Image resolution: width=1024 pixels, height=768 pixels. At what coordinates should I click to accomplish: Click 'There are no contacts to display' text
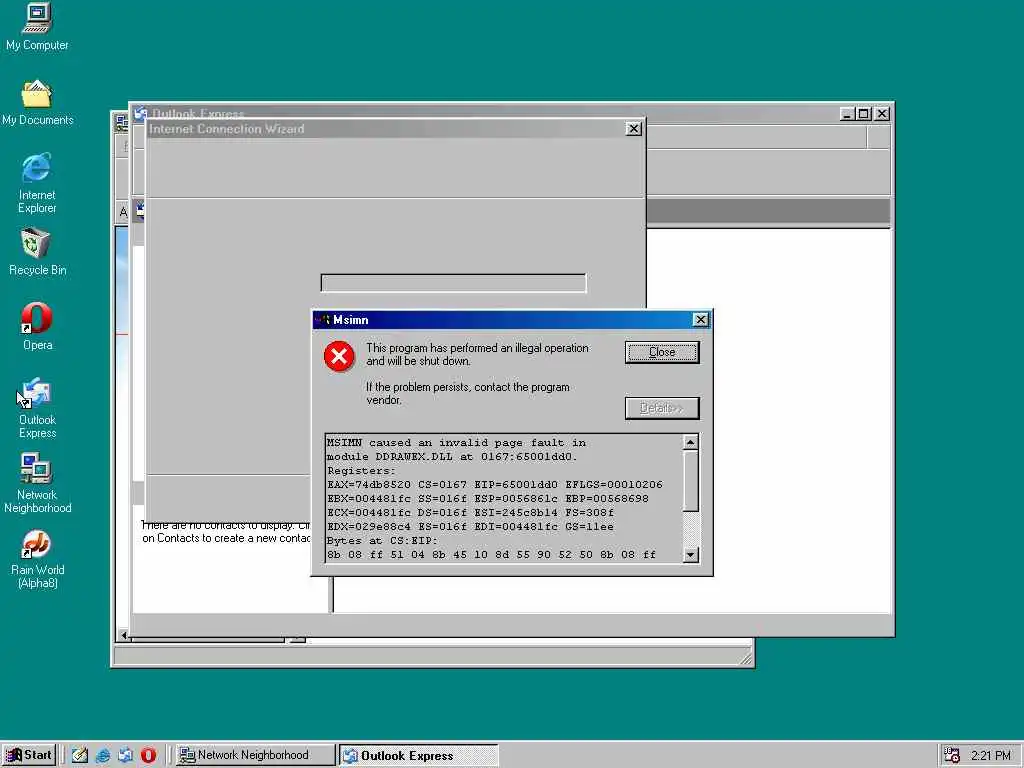click(226, 526)
